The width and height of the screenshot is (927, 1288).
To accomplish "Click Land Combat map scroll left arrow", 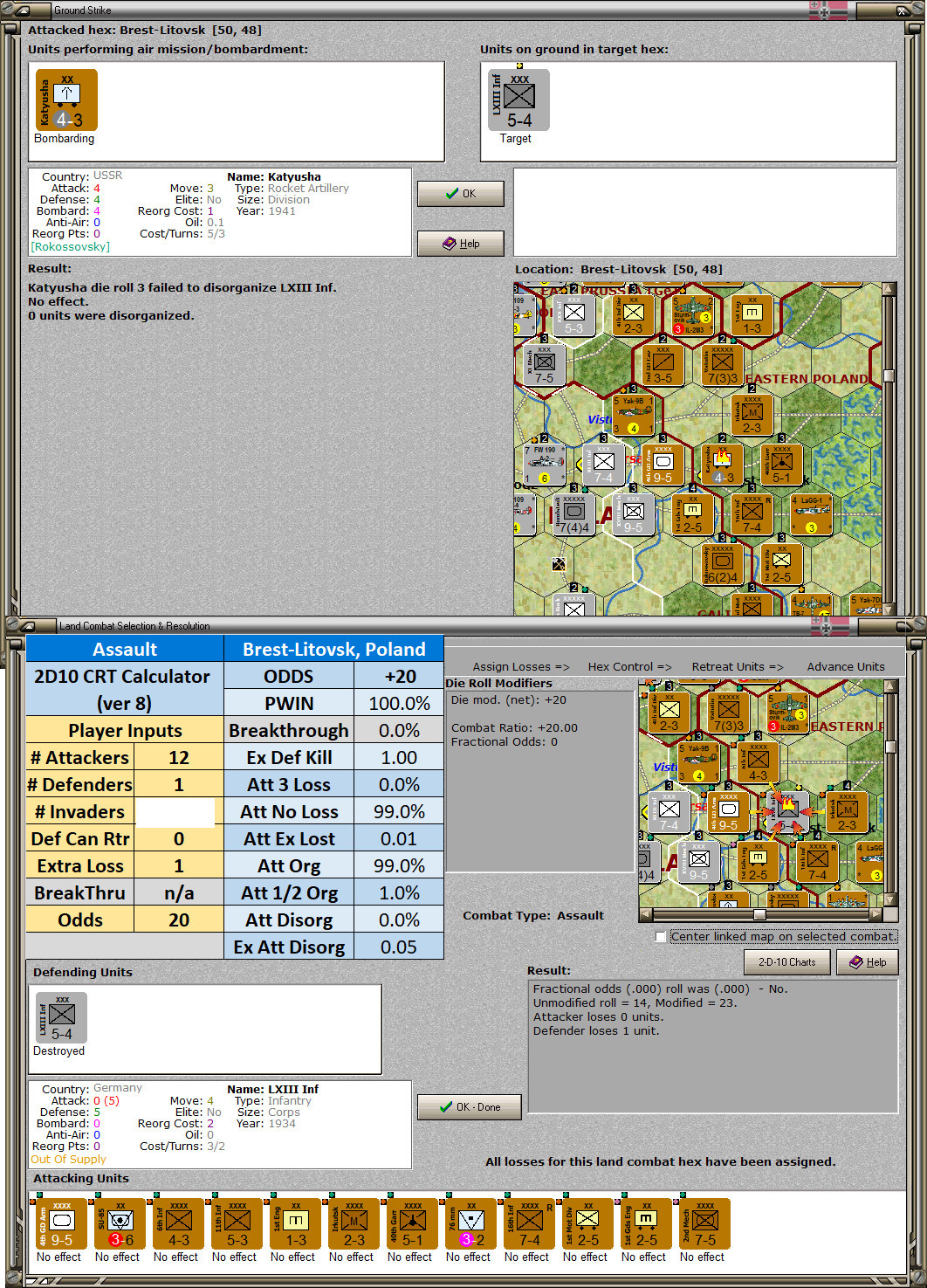I will click(645, 915).
